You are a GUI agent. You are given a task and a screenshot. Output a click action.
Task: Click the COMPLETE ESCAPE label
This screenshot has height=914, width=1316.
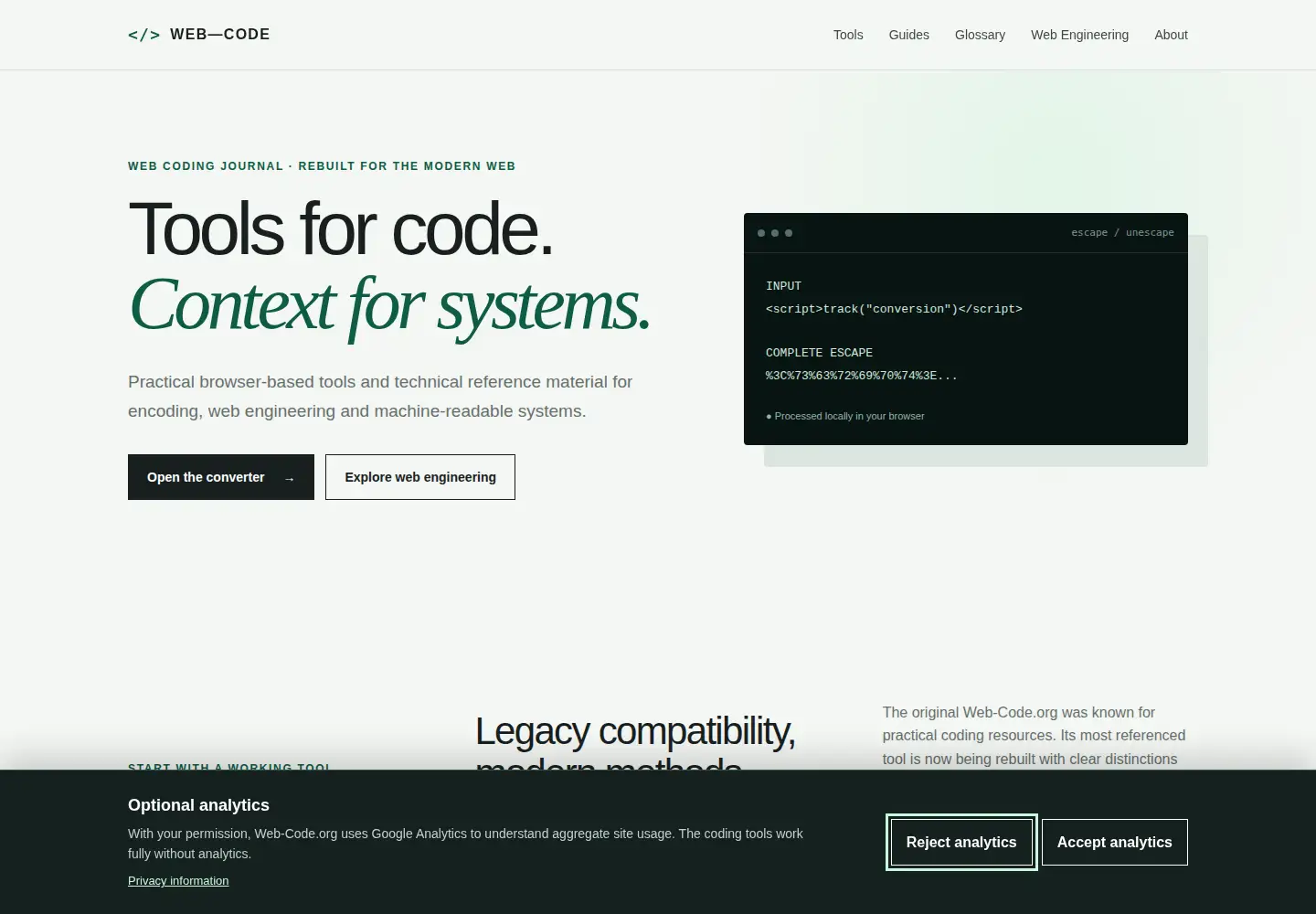tap(819, 353)
